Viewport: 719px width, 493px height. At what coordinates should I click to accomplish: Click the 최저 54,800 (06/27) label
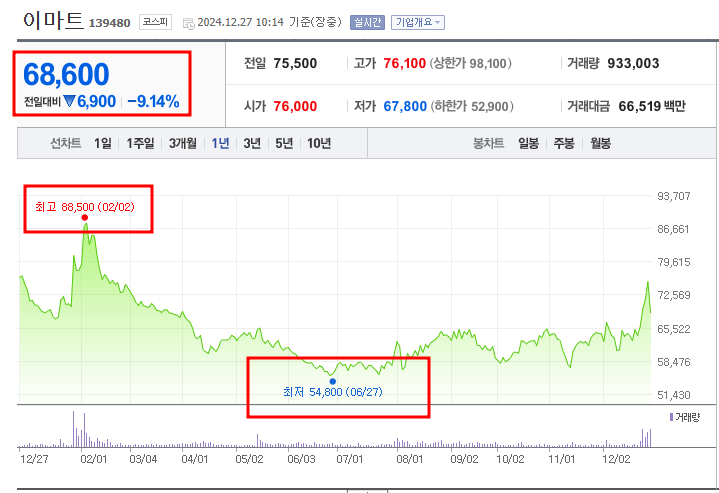(x=333, y=392)
